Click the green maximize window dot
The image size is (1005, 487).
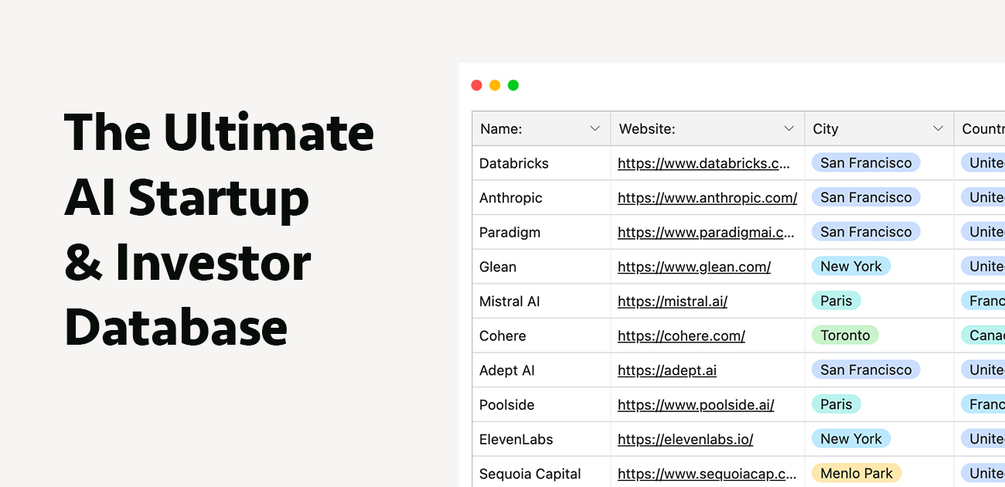513,85
